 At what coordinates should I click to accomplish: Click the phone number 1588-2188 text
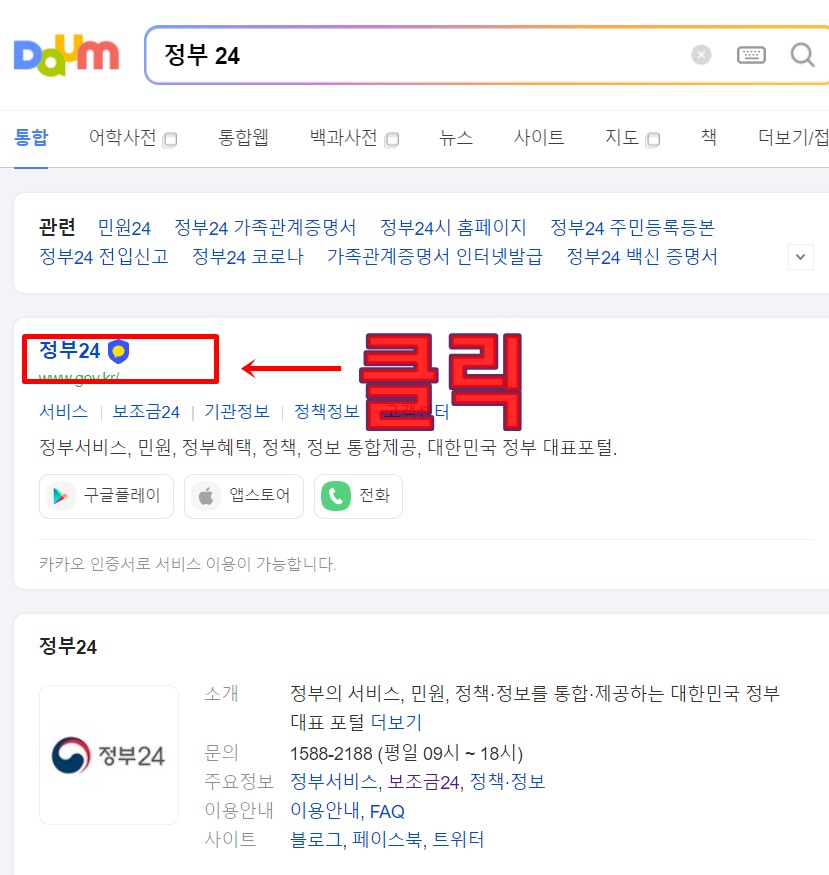pos(331,753)
